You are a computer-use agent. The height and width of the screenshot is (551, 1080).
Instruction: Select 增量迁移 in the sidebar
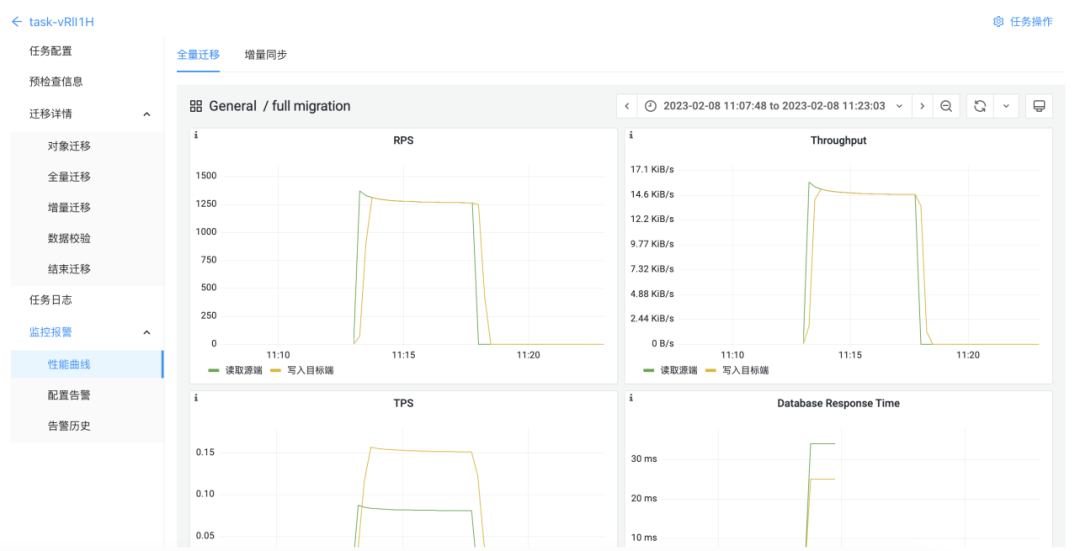point(69,207)
